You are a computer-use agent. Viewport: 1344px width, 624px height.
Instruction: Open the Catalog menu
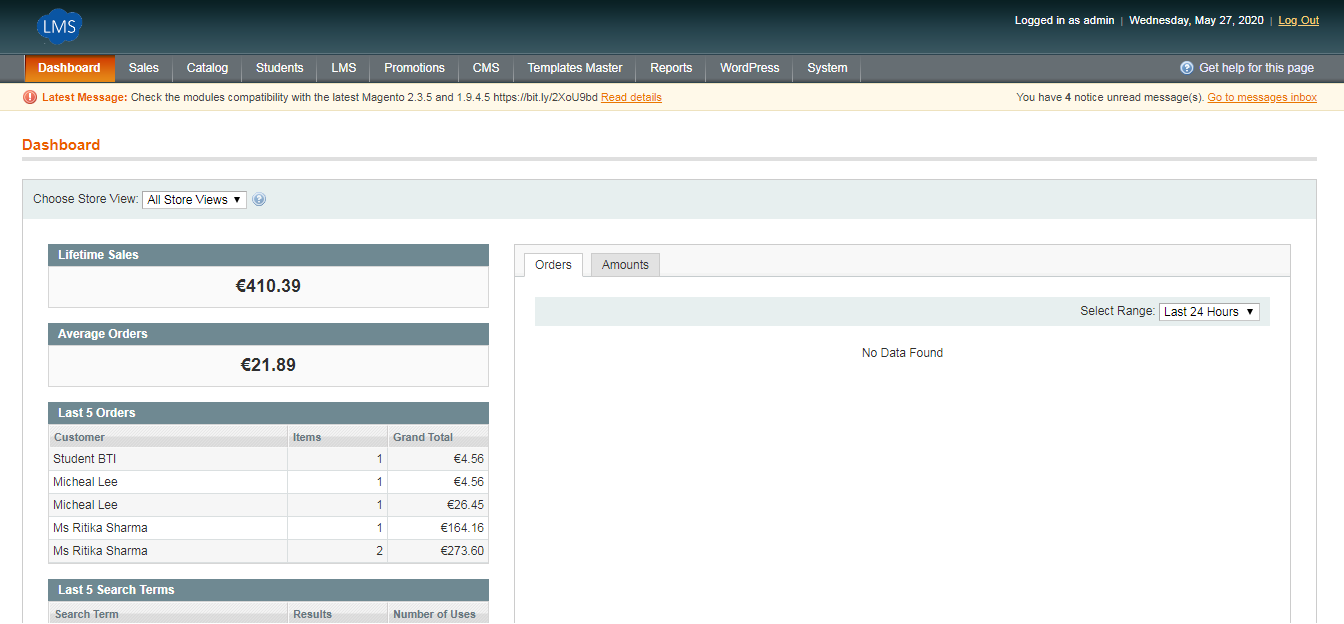click(x=207, y=68)
